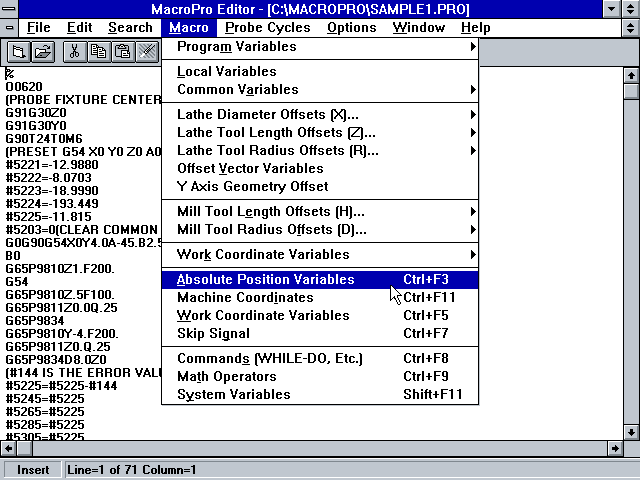Select Skip Signal menu entry

[320, 333]
